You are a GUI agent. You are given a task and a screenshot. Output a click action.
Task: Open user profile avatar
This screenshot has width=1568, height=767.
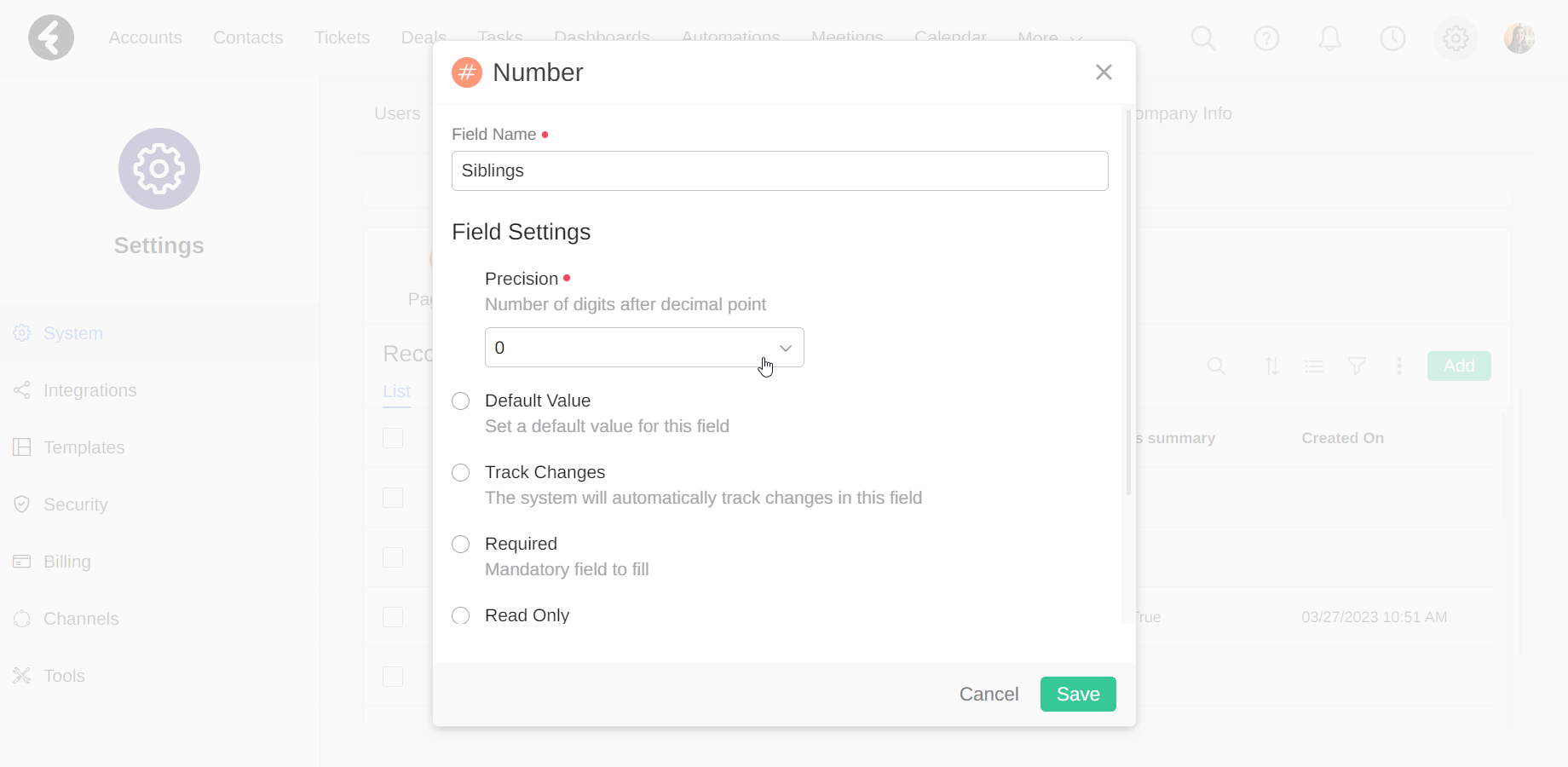[1519, 37]
